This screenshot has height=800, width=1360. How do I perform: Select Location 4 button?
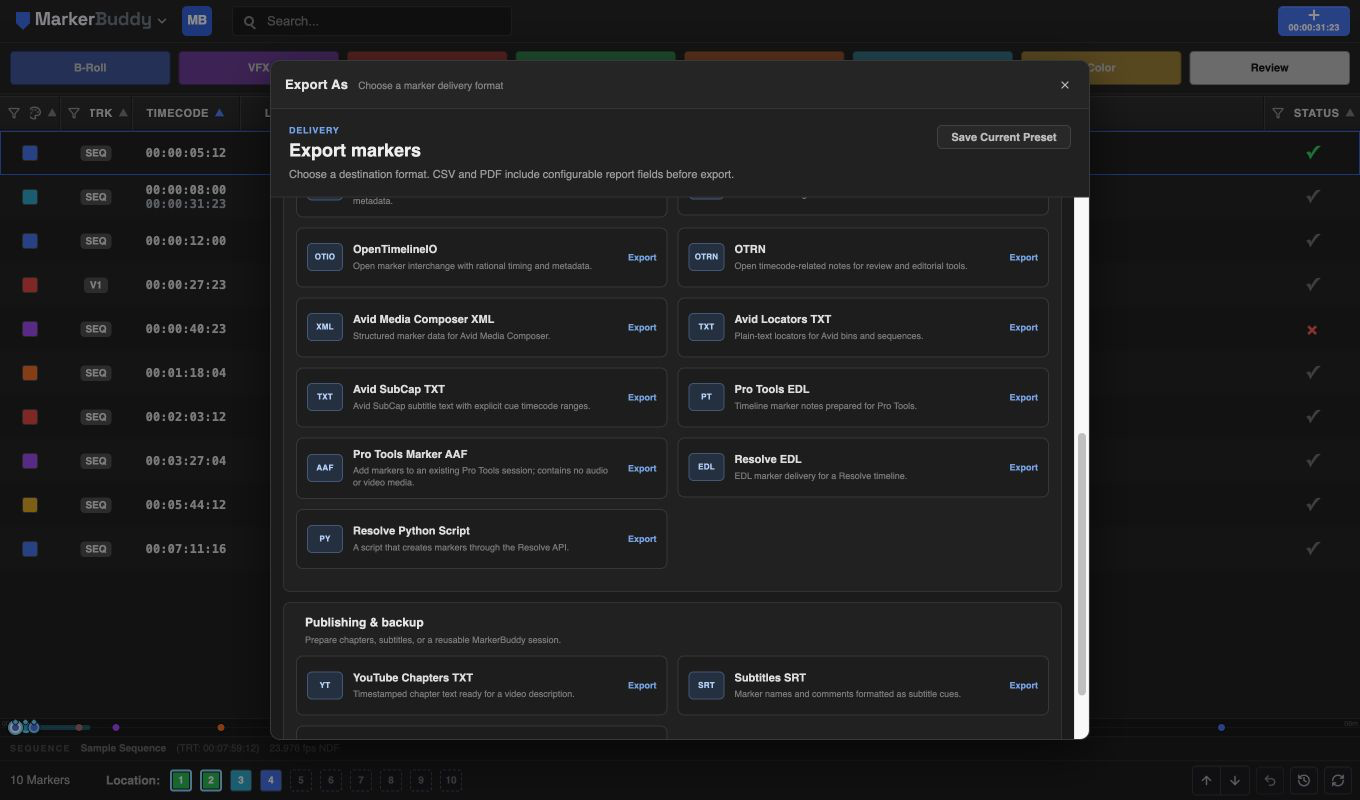(270, 780)
